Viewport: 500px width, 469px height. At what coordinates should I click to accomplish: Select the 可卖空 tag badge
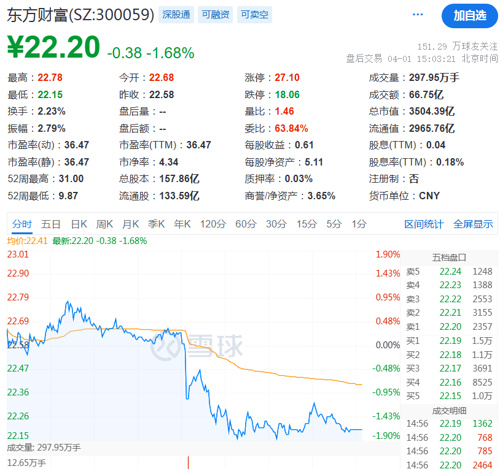coord(255,15)
